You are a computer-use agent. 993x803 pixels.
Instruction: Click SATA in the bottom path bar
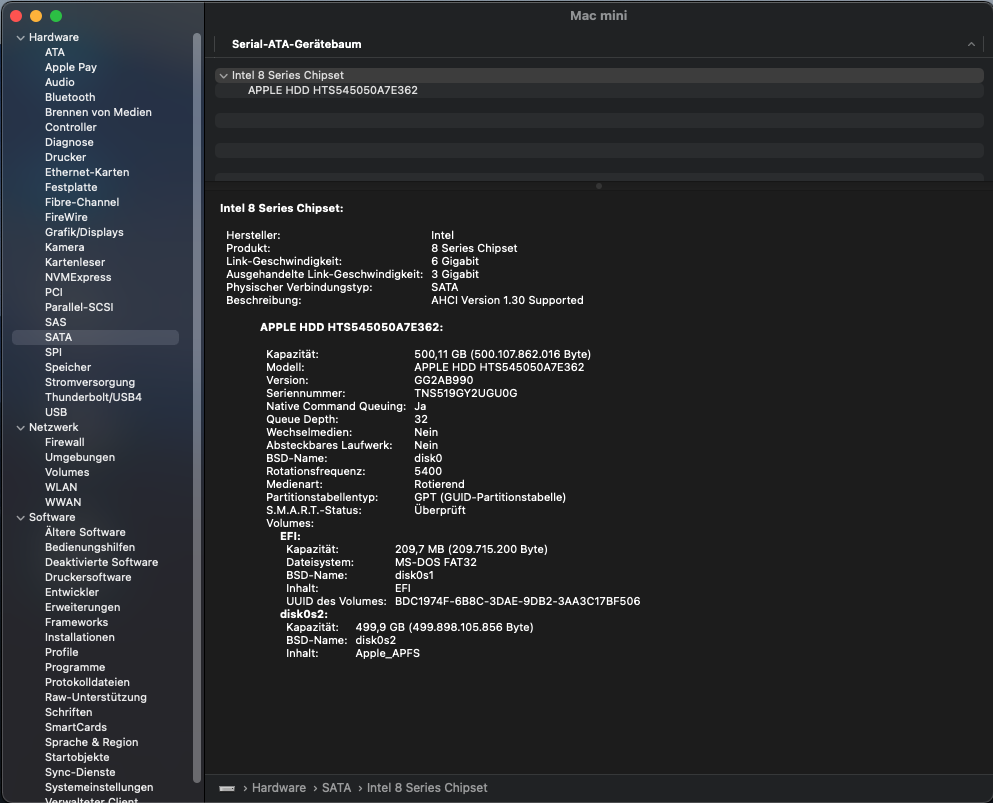pos(336,788)
